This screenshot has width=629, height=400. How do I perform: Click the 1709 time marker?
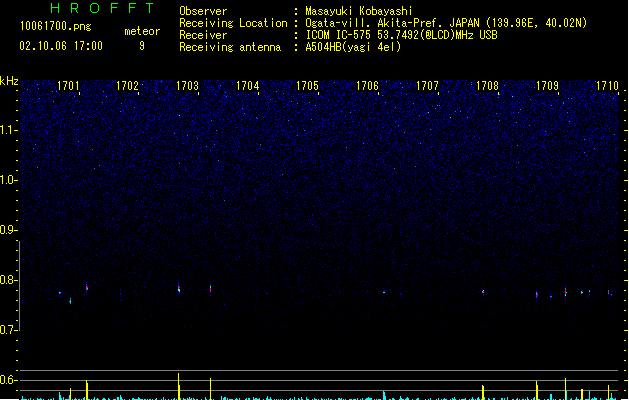pyautogui.click(x=547, y=86)
